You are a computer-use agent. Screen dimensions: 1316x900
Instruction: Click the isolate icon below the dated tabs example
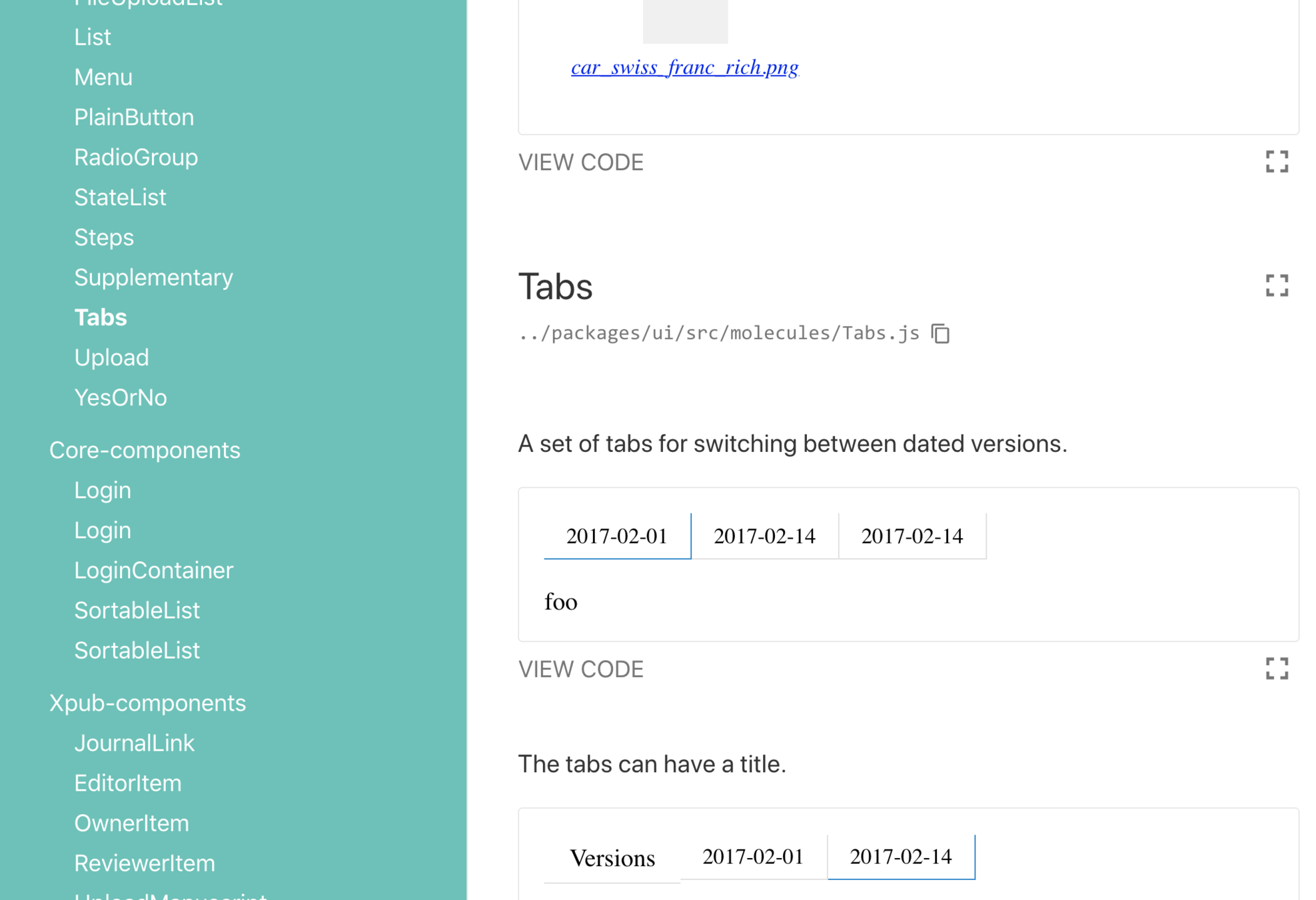(1276, 668)
